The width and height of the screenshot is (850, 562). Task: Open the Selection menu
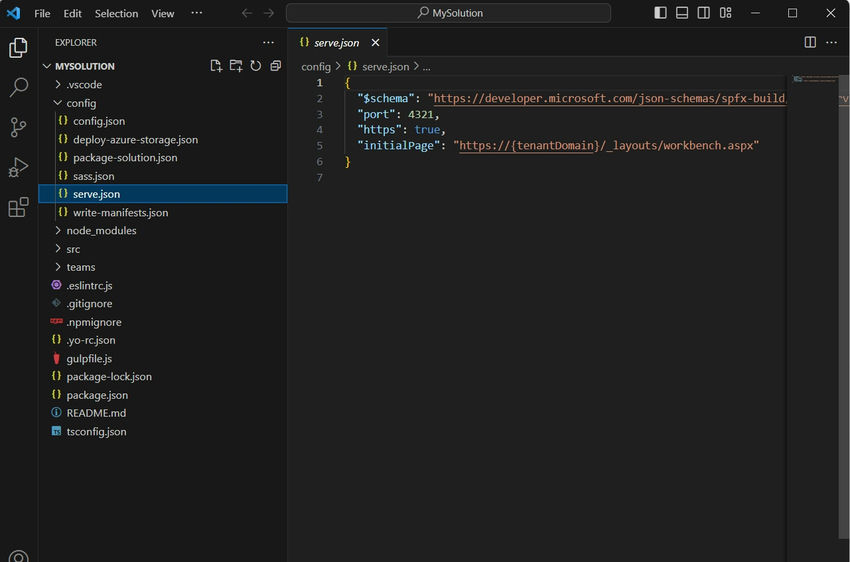(x=117, y=14)
